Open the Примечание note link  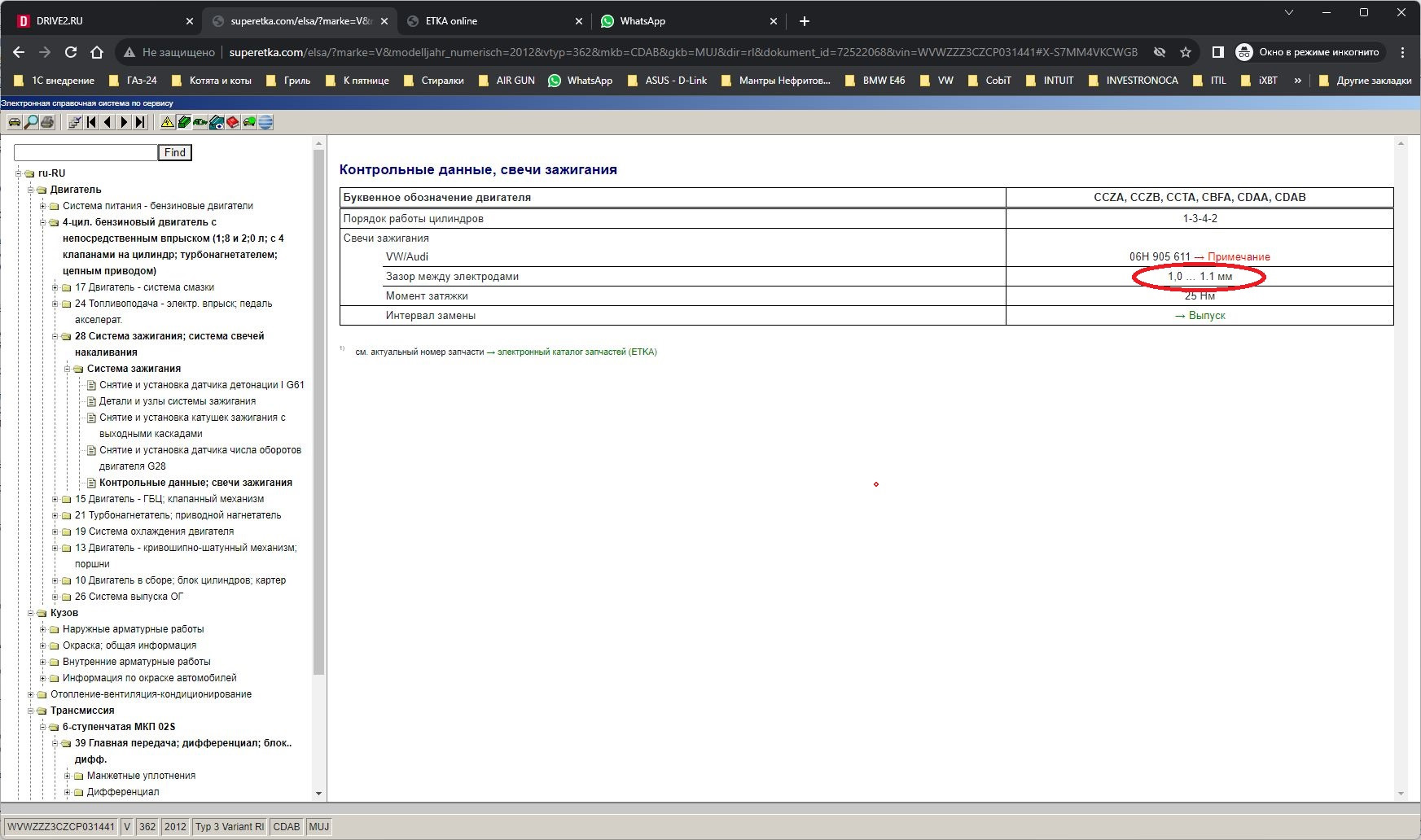click(x=1238, y=257)
